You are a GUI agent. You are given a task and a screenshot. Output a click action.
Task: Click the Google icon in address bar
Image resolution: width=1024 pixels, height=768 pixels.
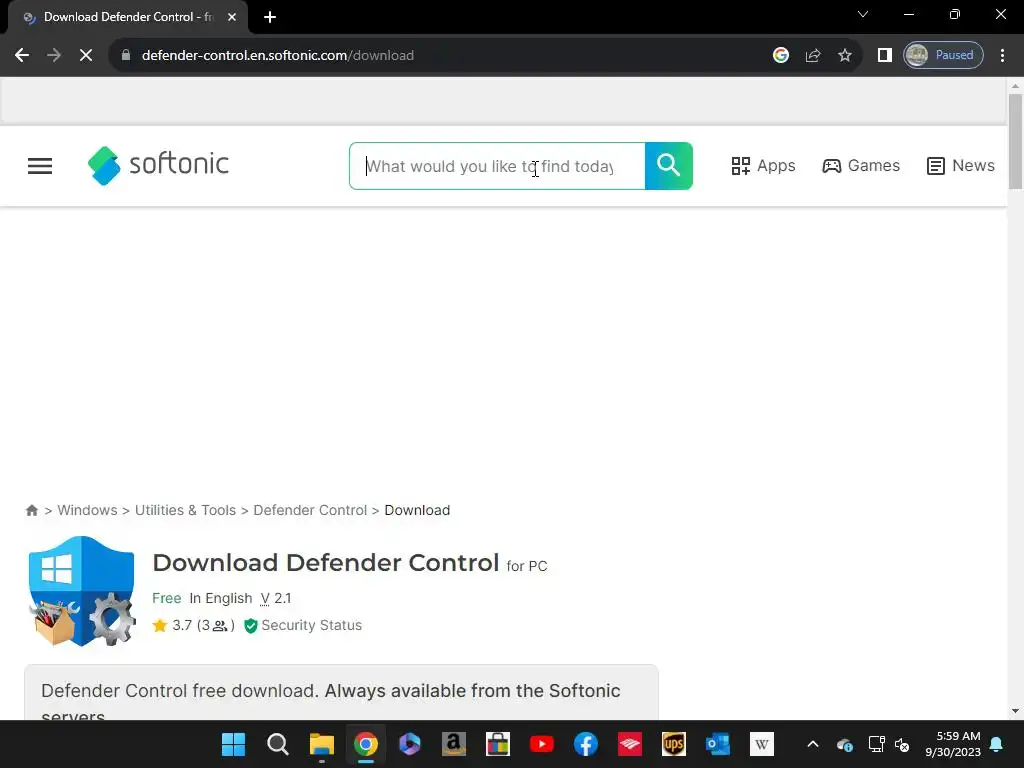780,55
